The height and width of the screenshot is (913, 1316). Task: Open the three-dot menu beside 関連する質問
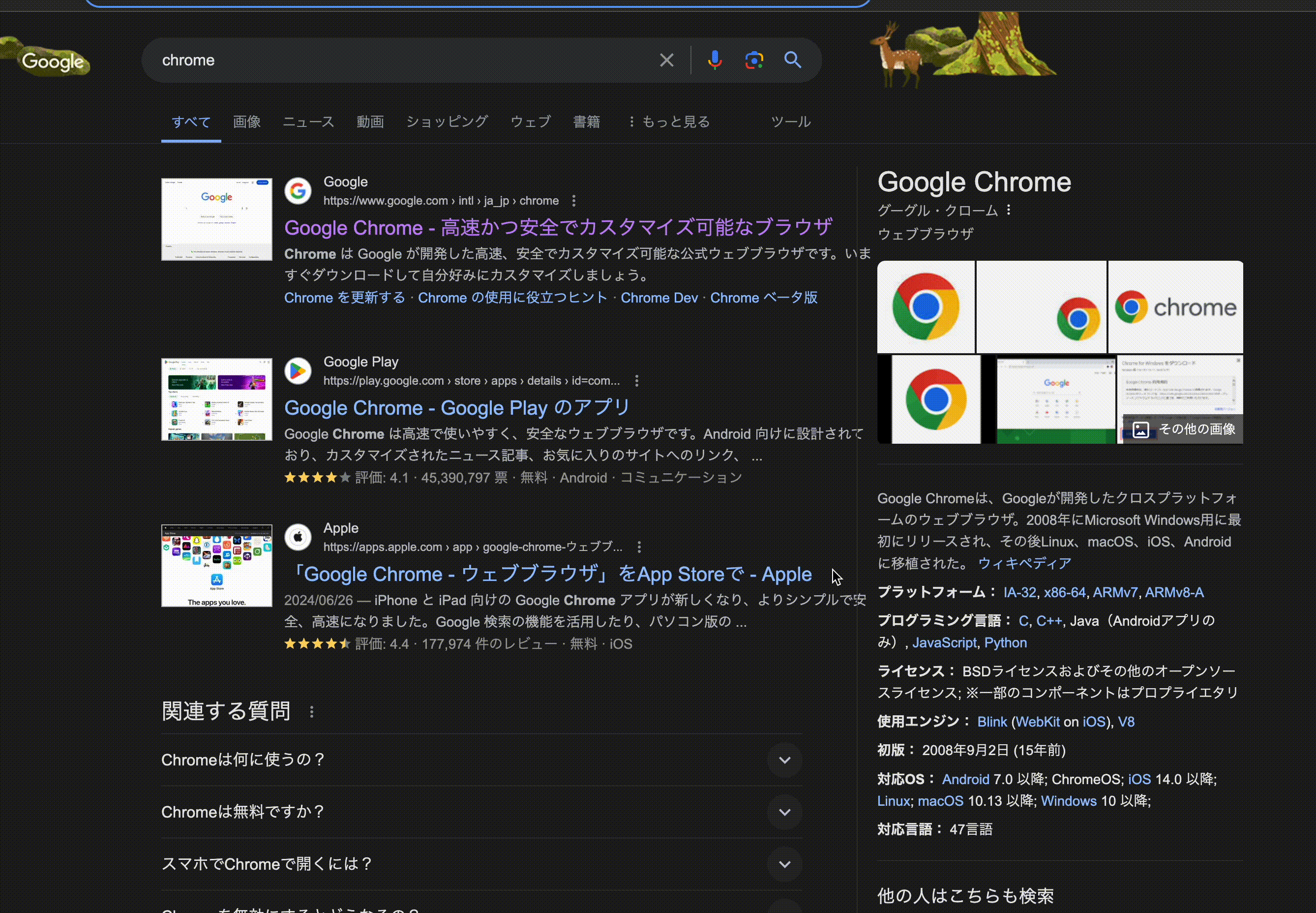[312, 712]
